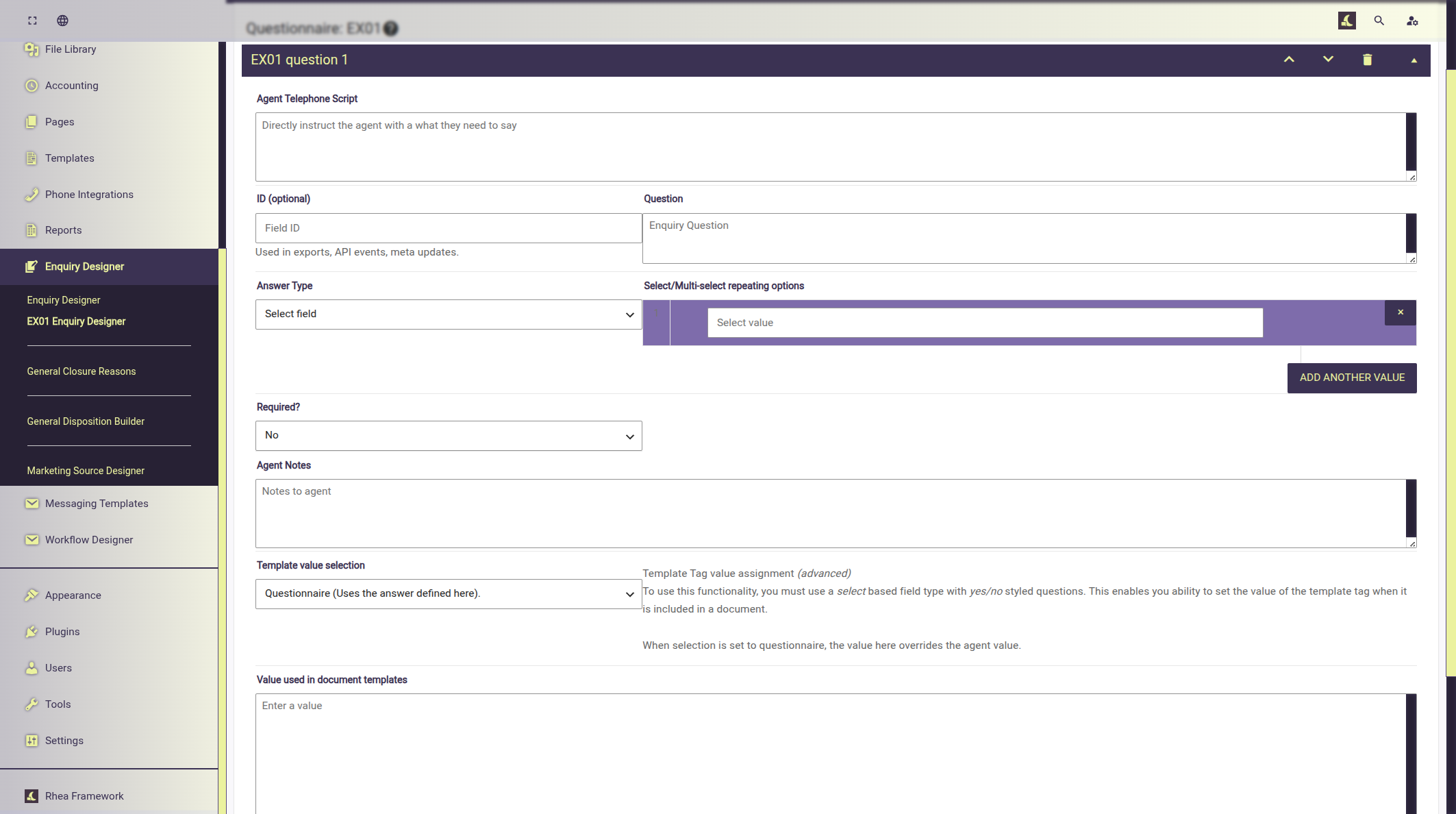Open EX01 Enquiry Designer link

76,321
